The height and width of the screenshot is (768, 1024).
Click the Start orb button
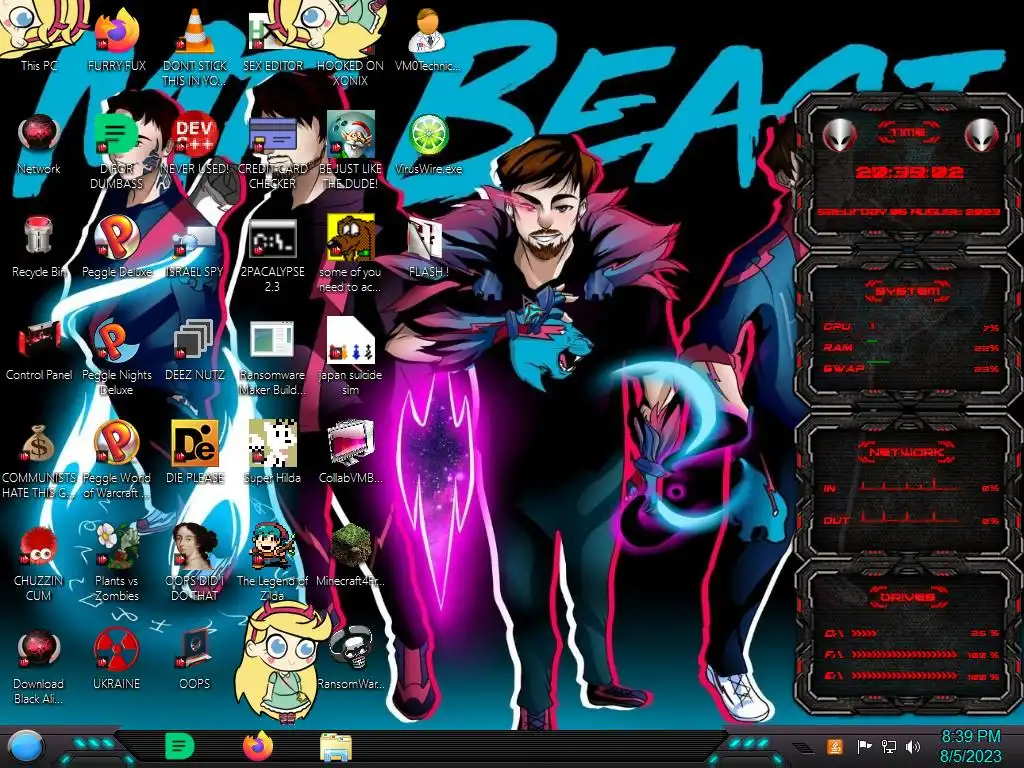coord(25,746)
